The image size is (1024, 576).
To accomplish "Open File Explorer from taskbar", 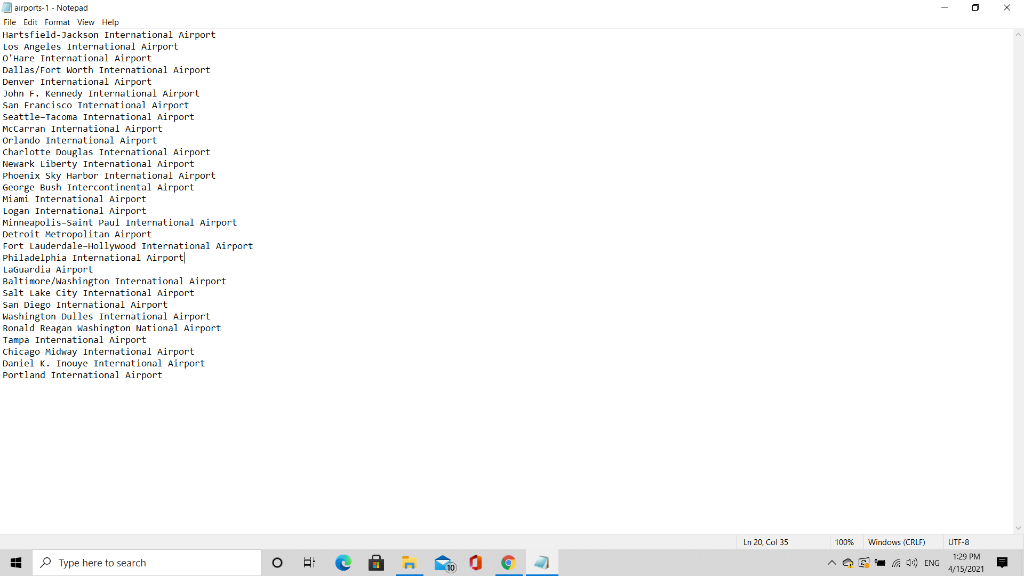I will coord(409,563).
